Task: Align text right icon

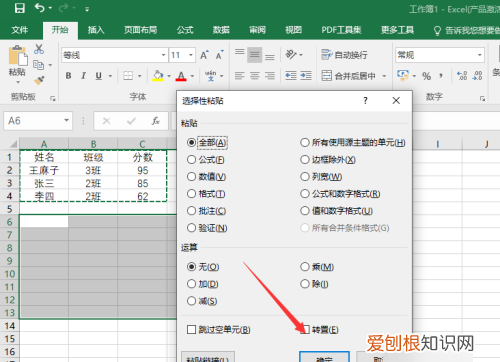Action: (270, 76)
